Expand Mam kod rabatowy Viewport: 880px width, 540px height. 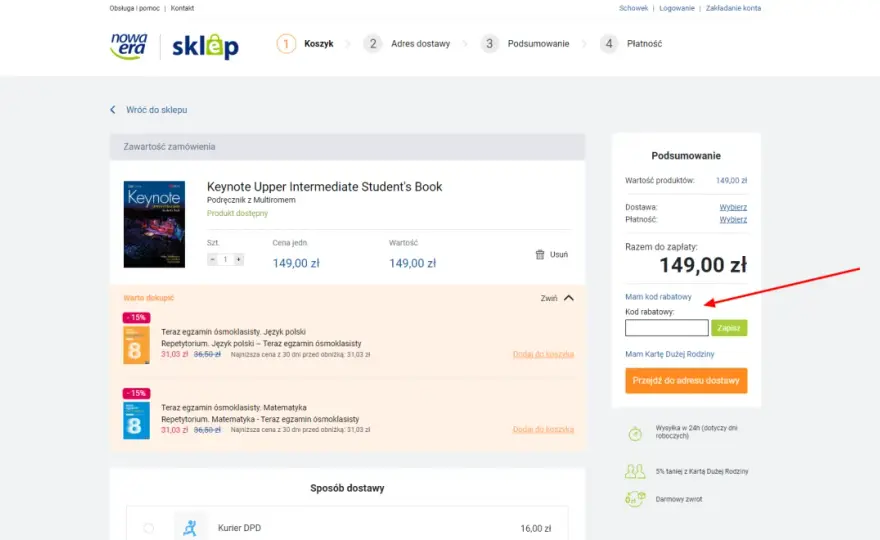click(x=658, y=297)
